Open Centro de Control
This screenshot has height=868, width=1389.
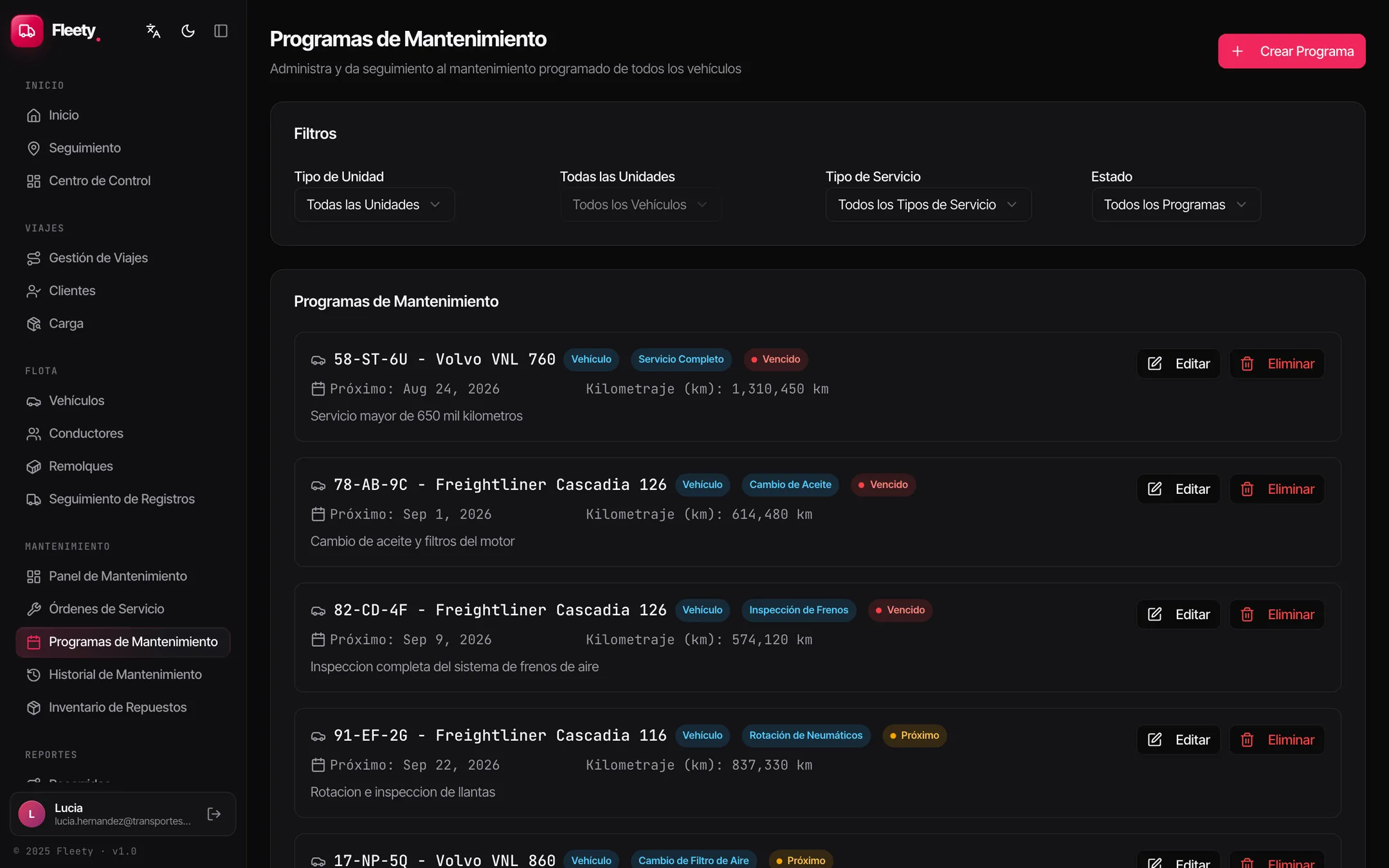[123, 181]
